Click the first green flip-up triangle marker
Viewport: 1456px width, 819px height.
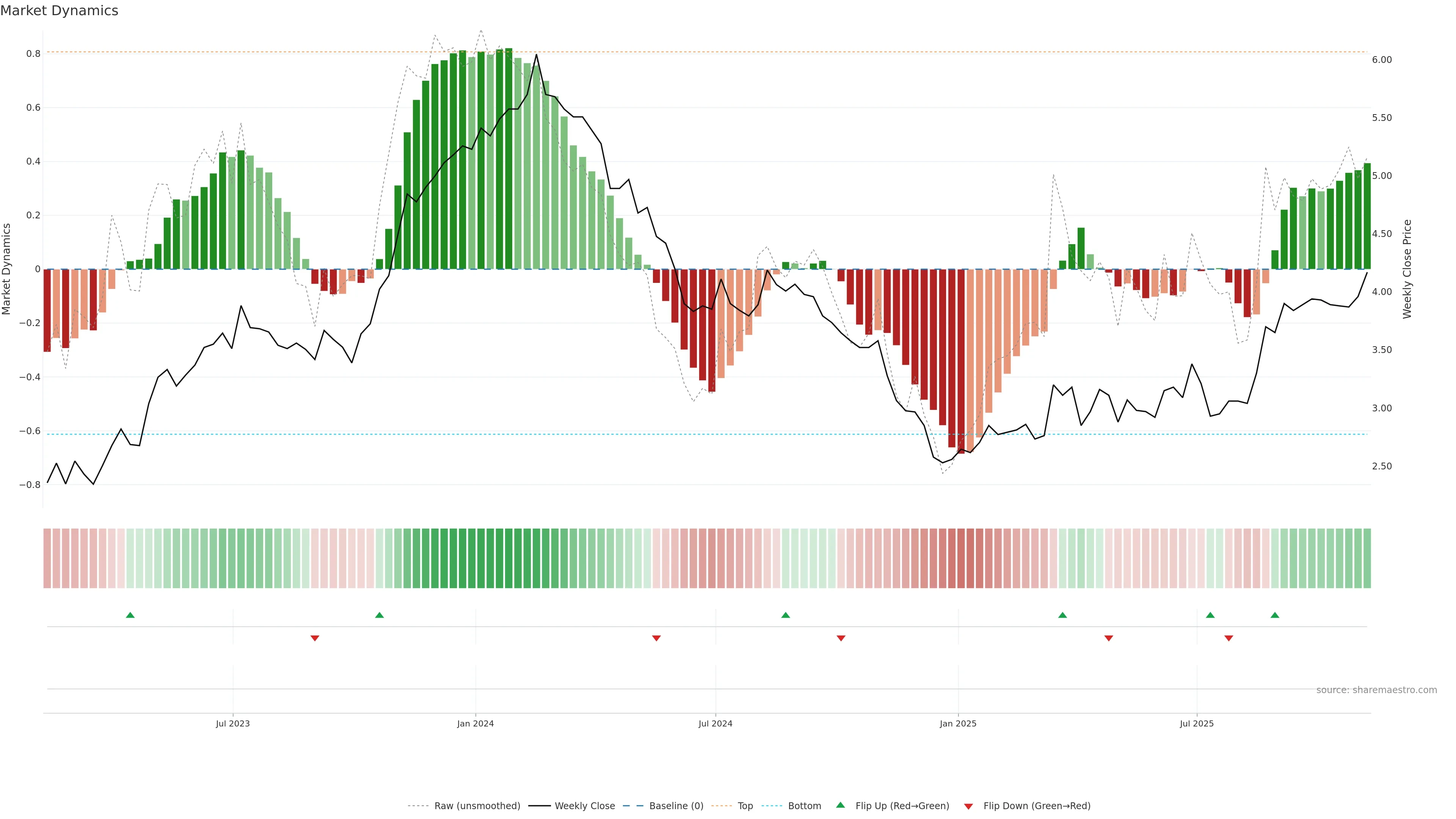[x=130, y=615]
